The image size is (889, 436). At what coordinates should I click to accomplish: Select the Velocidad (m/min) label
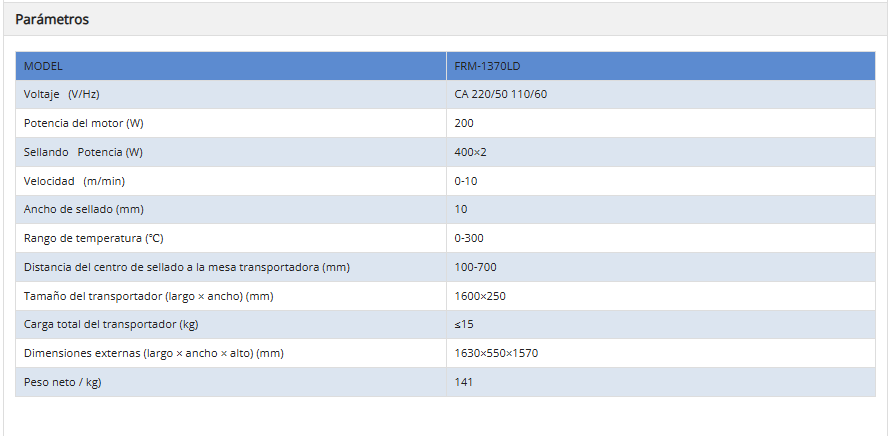tap(74, 181)
